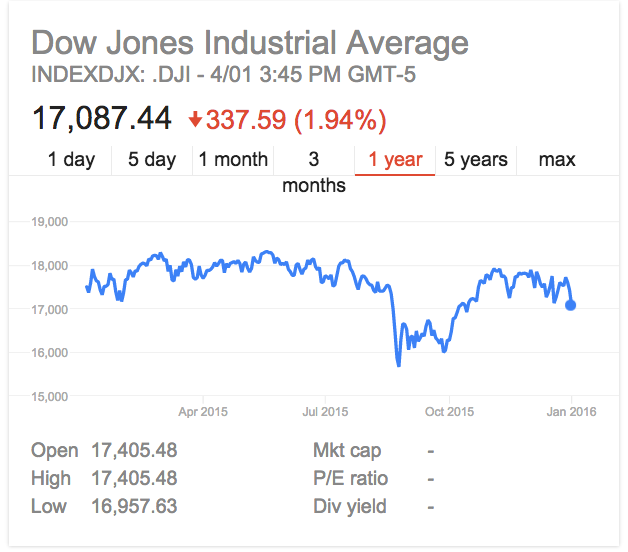The image size is (628, 552).
Task: Choose the 3 months range tab
Action: (314, 172)
